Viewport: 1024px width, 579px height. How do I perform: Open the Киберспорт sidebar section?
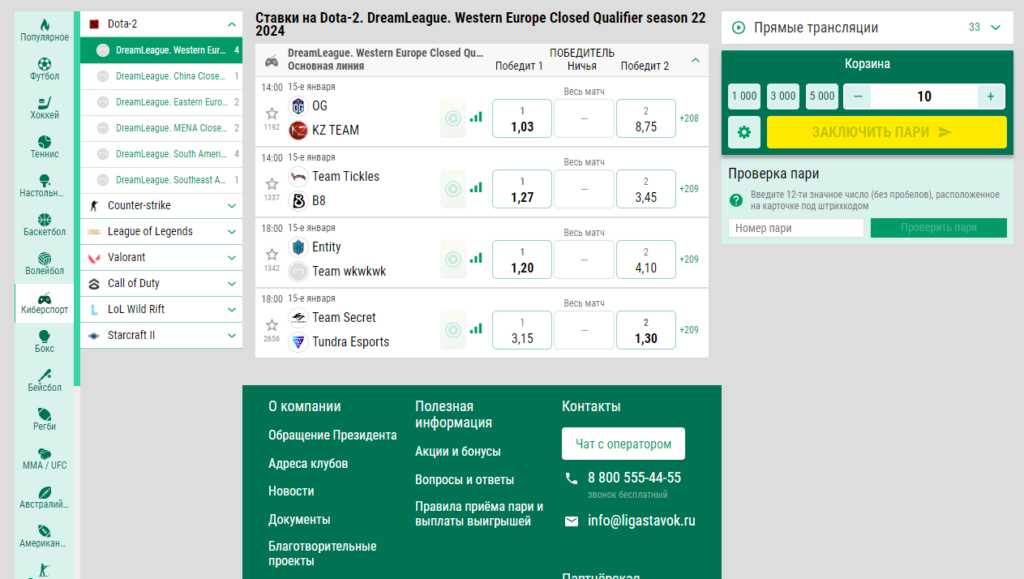coord(44,303)
